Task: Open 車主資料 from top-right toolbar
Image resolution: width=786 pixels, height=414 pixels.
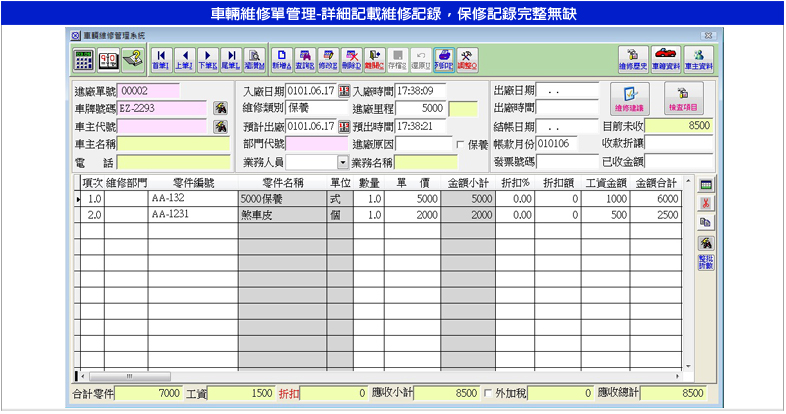Action: pos(700,58)
